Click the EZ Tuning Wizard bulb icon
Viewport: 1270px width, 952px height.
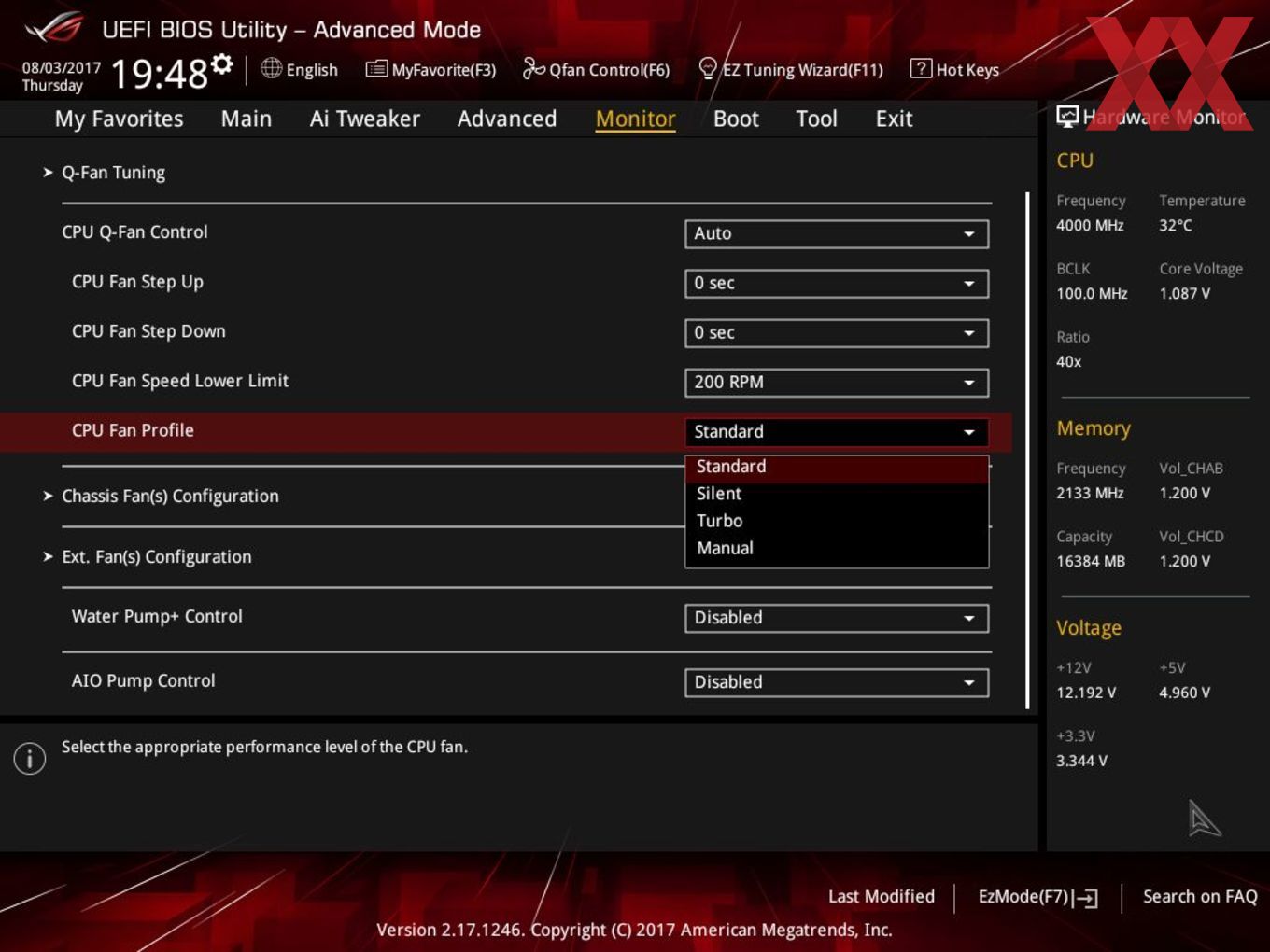[708, 68]
